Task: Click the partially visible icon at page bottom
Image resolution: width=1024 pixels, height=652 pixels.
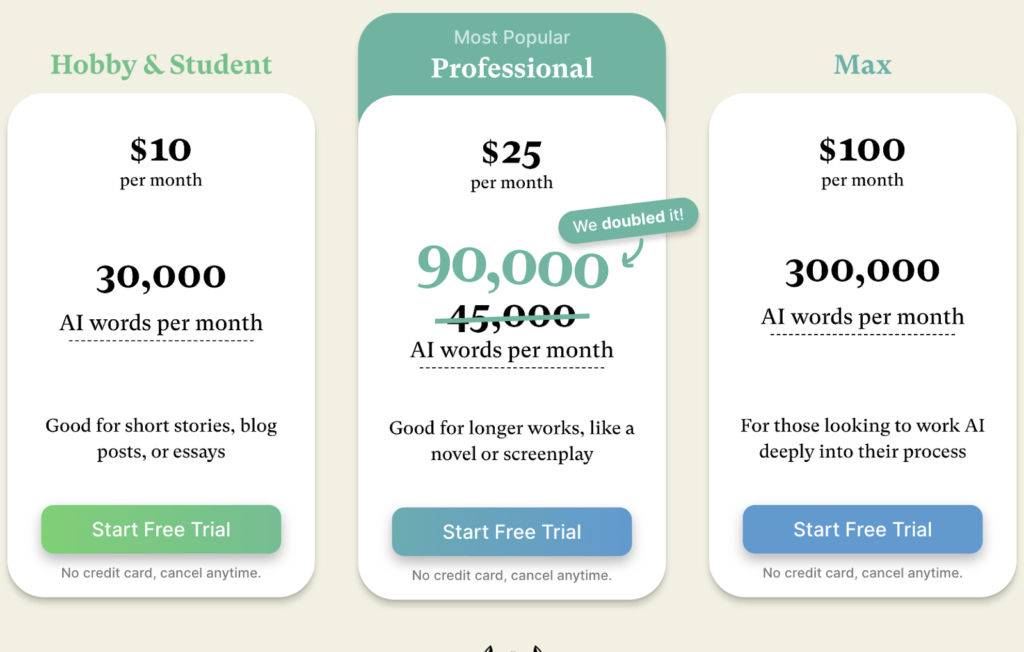Action: [x=512, y=648]
